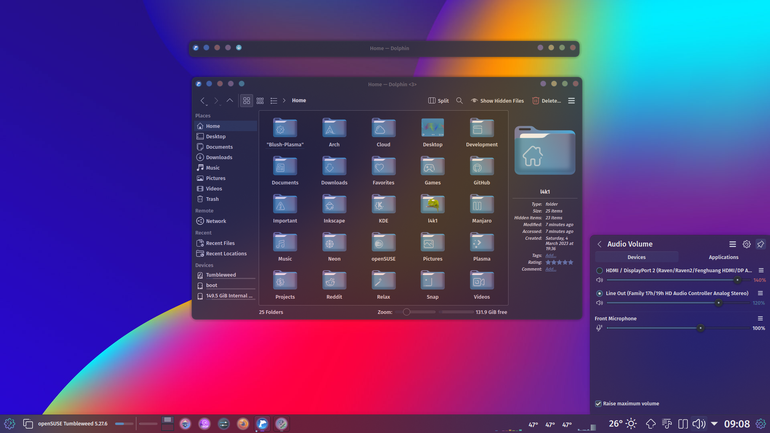
Task: Open Audio Volume settings gear icon
Action: [x=746, y=244]
